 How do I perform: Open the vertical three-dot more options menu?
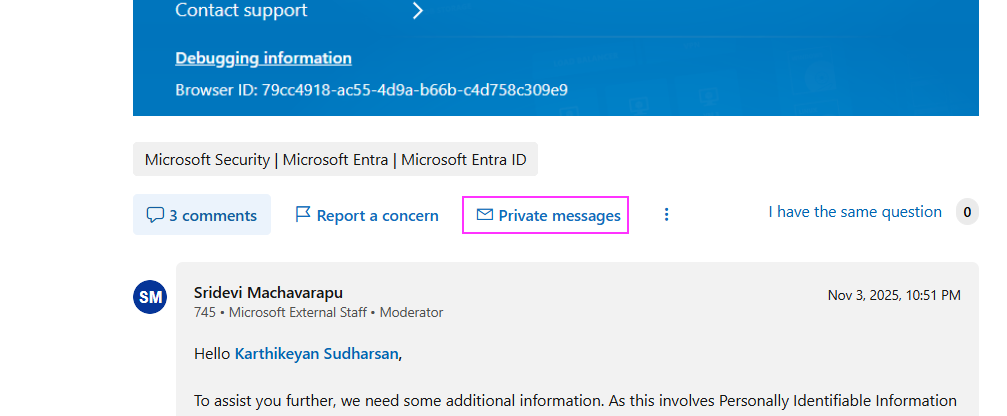click(x=666, y=214)
